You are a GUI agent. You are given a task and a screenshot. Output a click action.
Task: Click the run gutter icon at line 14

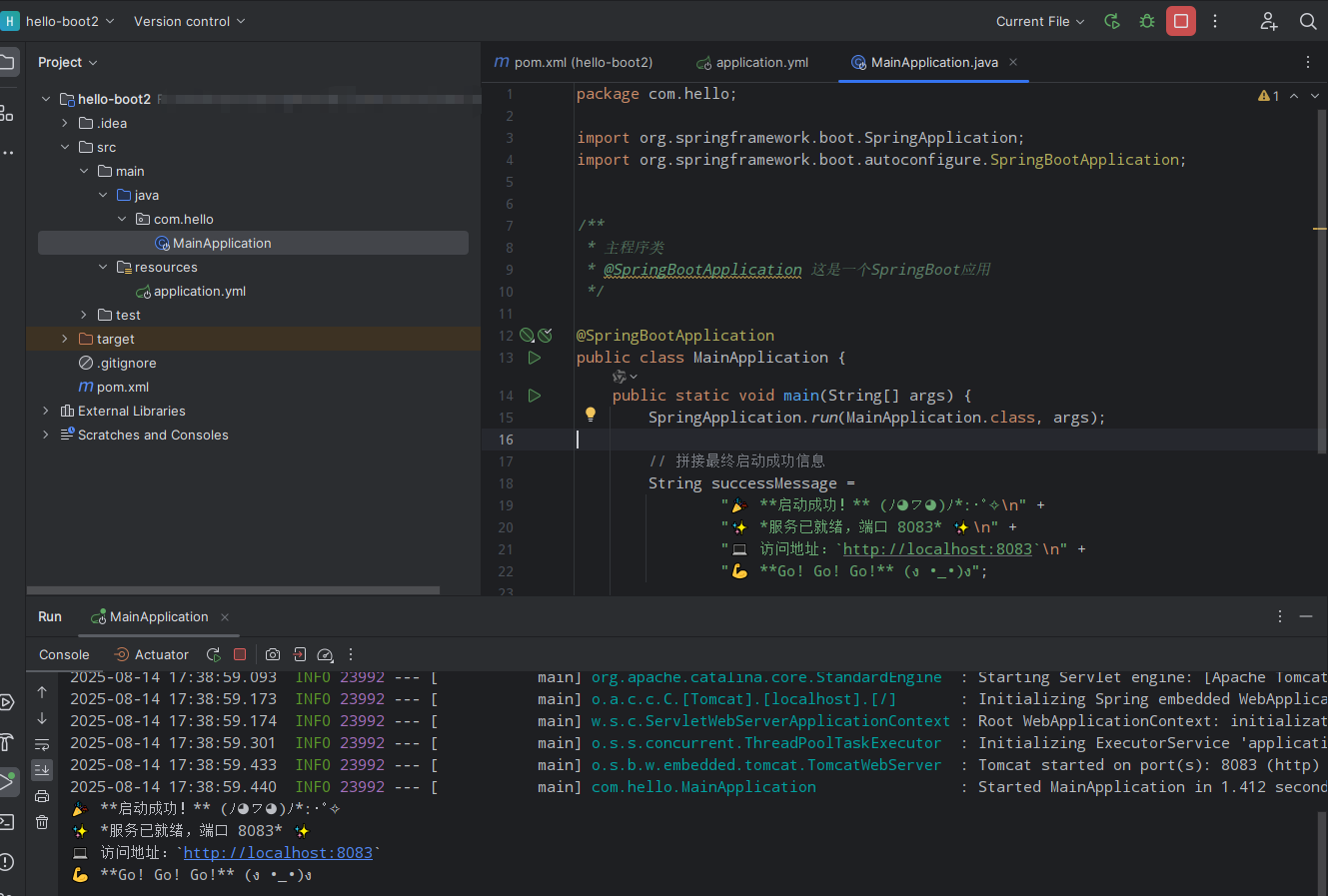click(x=535, y=396)
